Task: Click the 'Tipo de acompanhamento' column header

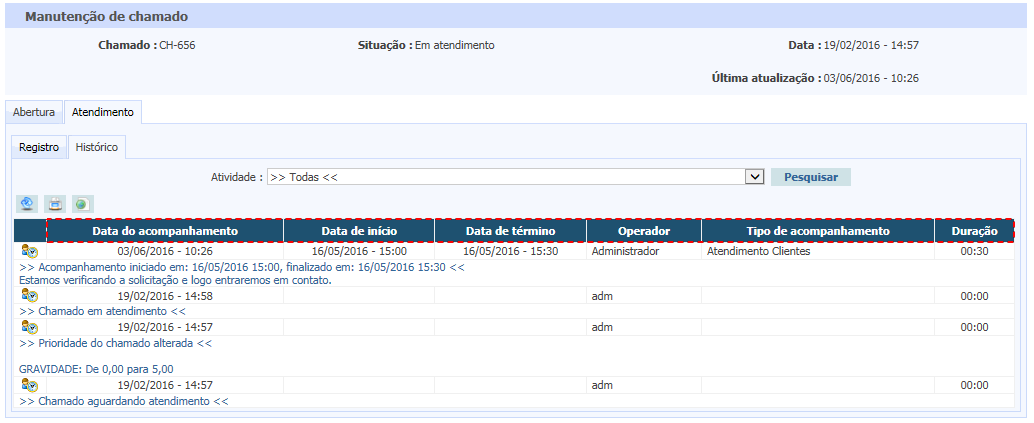Action: click(x=818, y=231)
